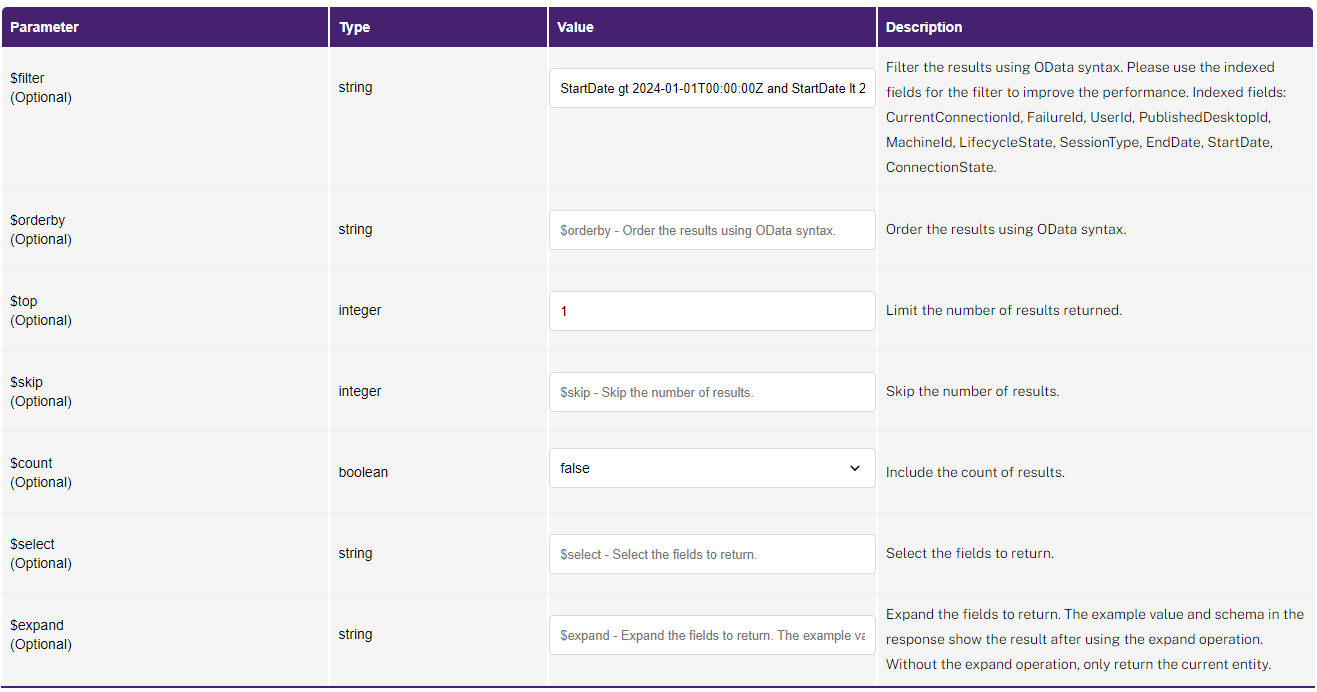Click the $filter value input field
This screenshot has width=1317, height=692.
tap(712, 88)
